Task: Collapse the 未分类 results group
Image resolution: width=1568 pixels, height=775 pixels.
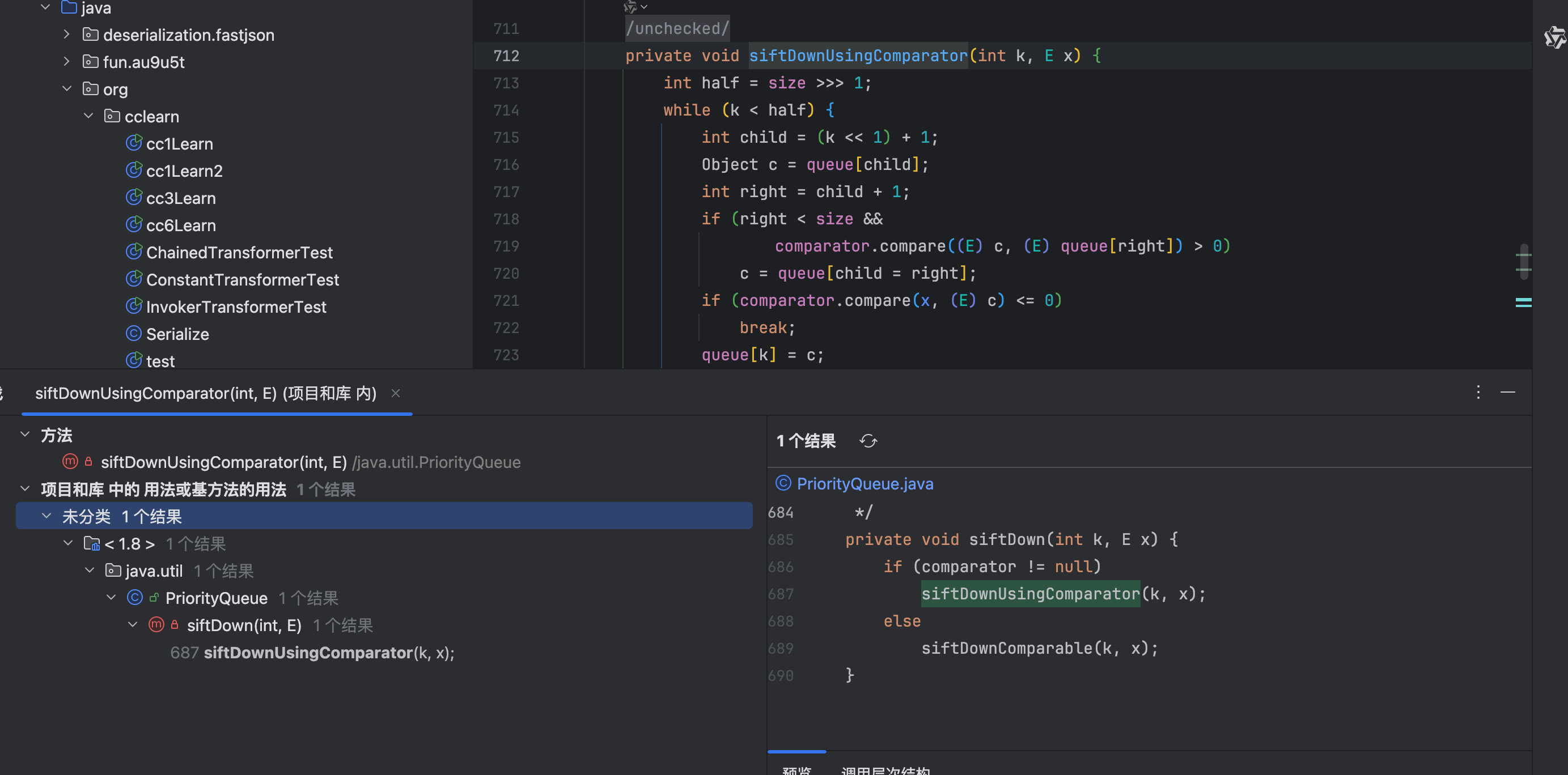Action: [46, 517]
